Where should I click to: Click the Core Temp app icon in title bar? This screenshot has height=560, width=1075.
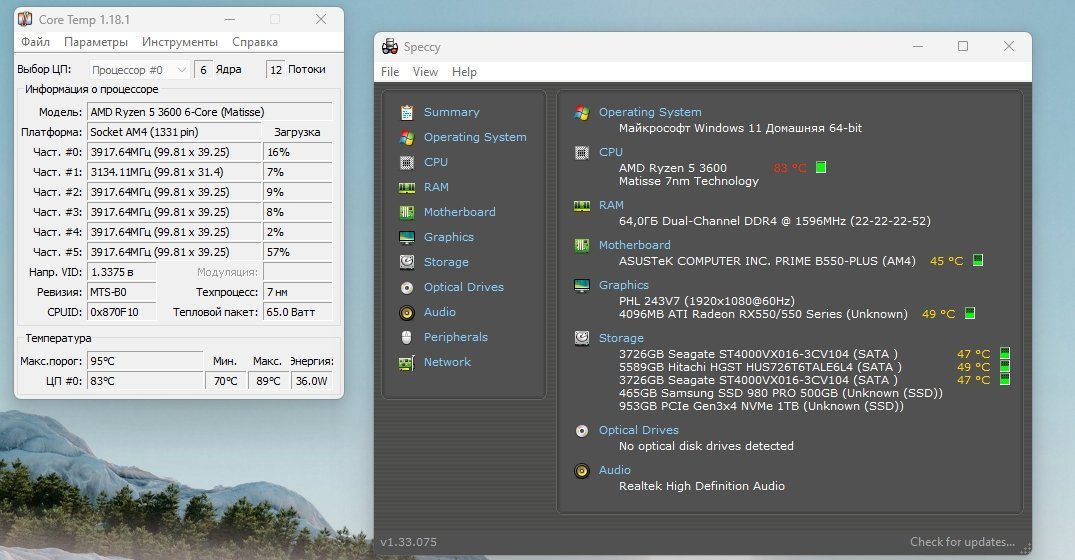click(25, 19)
